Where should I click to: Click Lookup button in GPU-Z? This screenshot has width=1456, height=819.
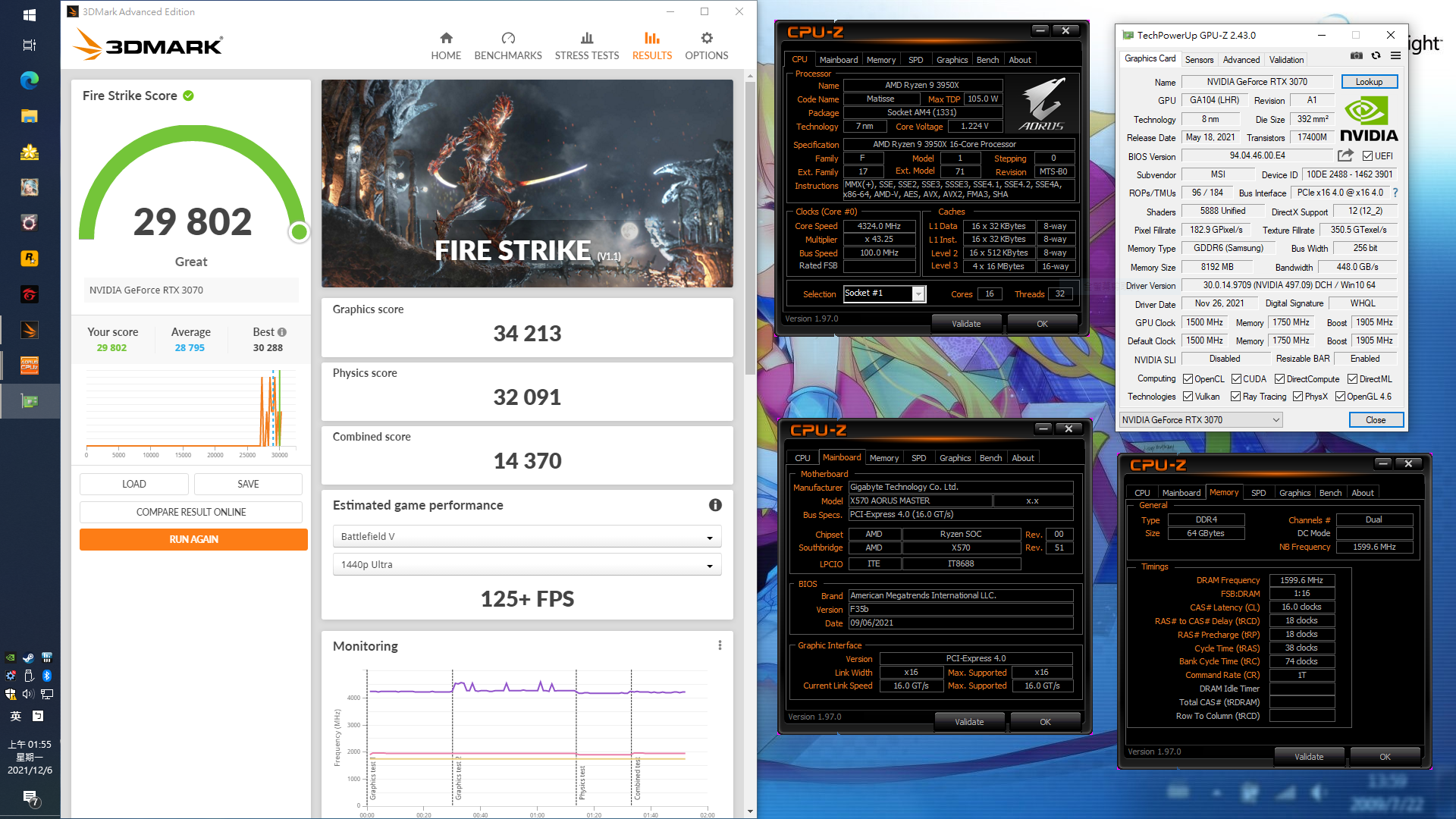click(x=1369, y=82)
